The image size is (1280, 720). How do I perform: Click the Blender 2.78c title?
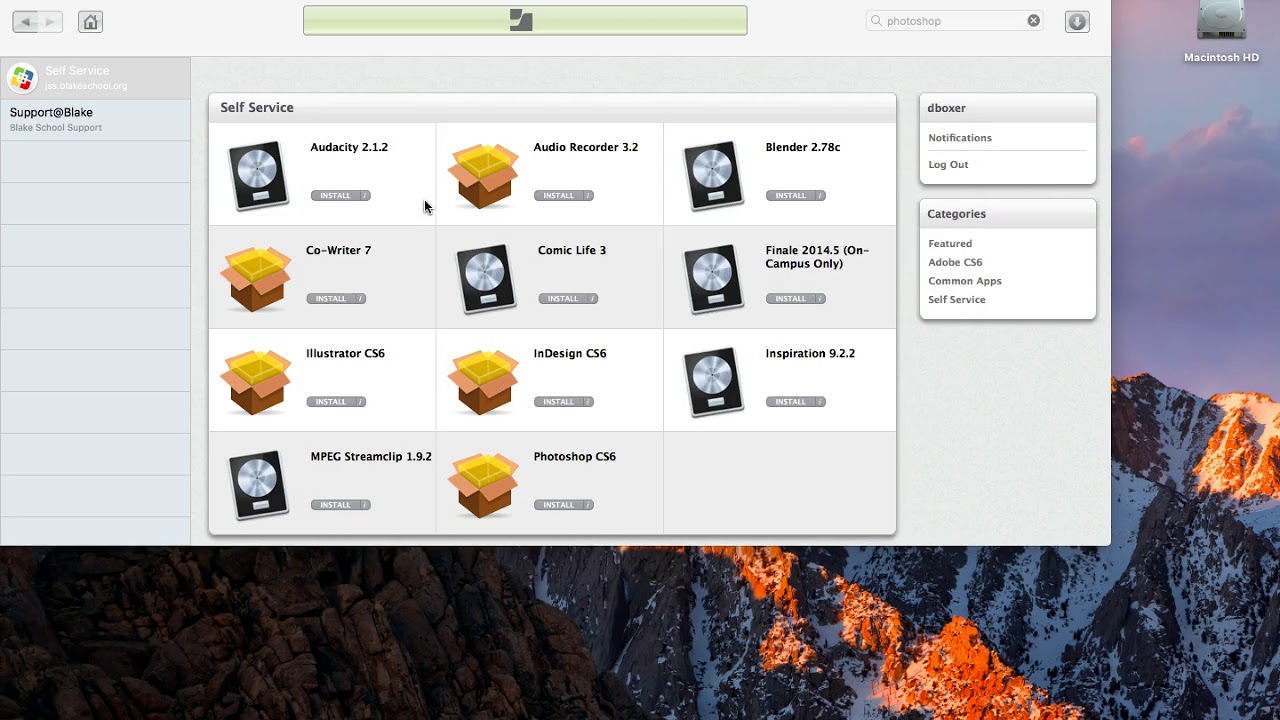click(x=803, y=147)
